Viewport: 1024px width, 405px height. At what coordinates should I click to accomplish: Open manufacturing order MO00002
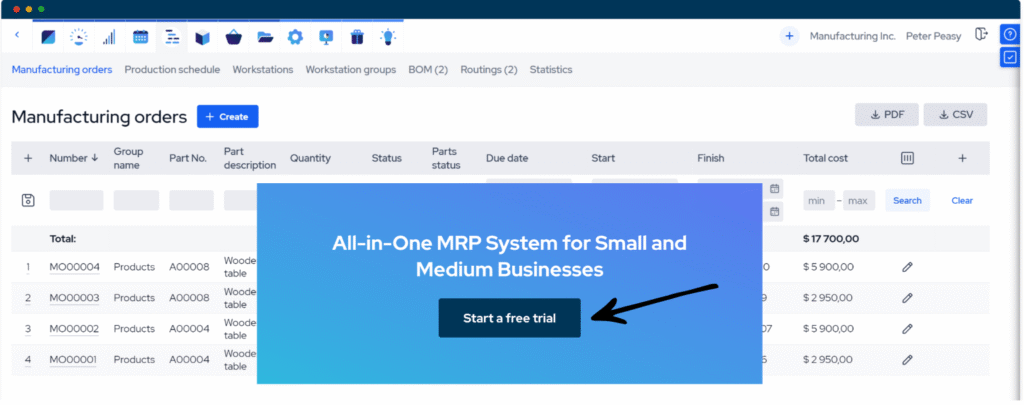tap(74, 329)
